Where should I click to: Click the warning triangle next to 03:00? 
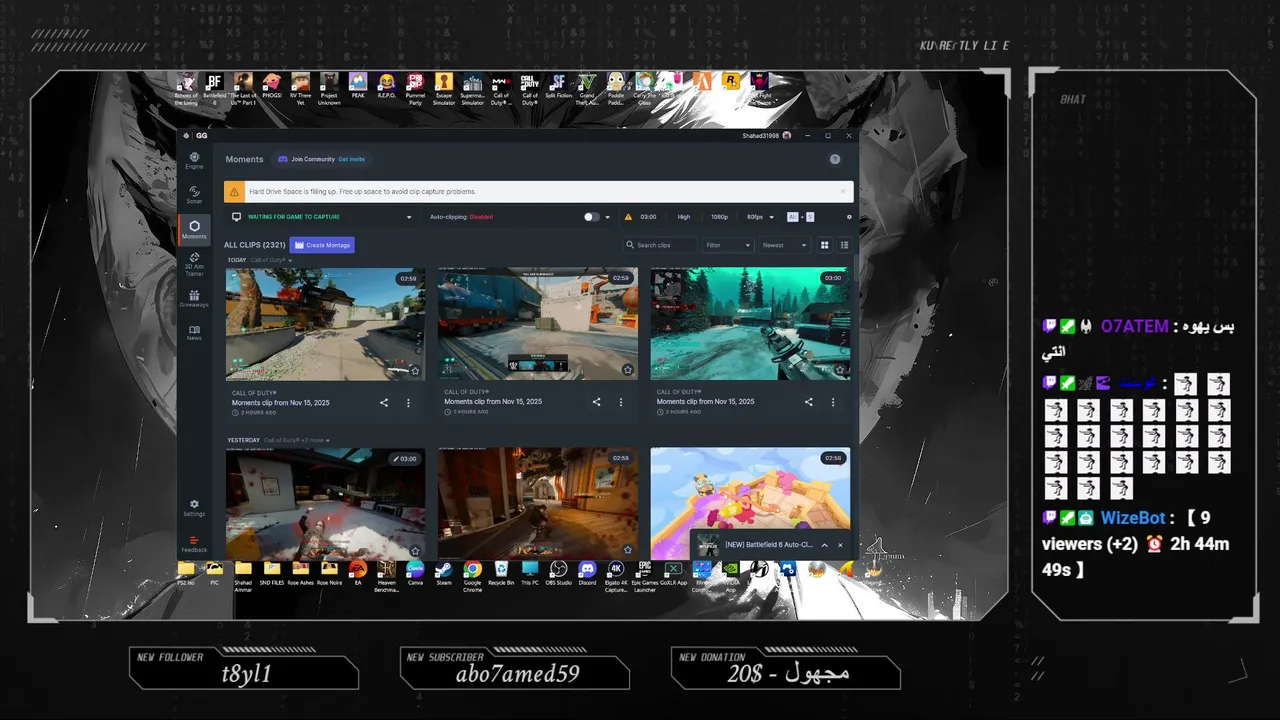click(628, 217)
